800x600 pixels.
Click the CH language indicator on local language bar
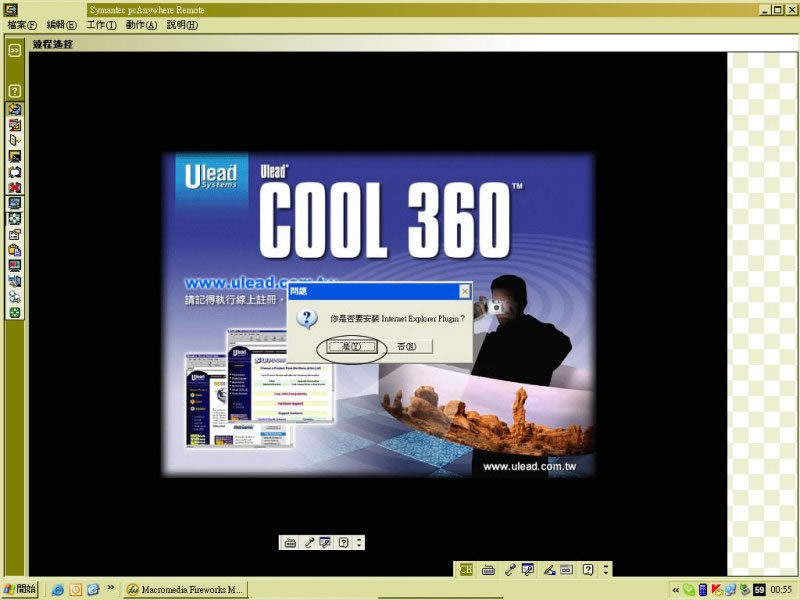tap(466, 569)
